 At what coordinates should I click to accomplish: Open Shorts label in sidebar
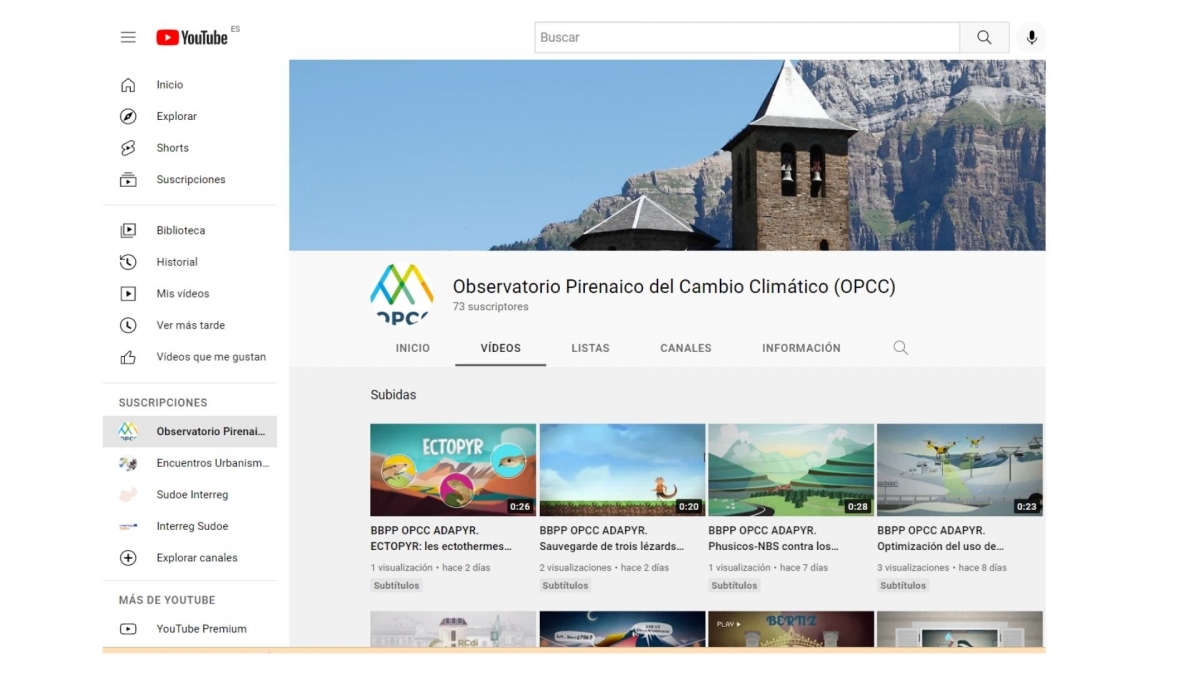click(x=172, y=148)
